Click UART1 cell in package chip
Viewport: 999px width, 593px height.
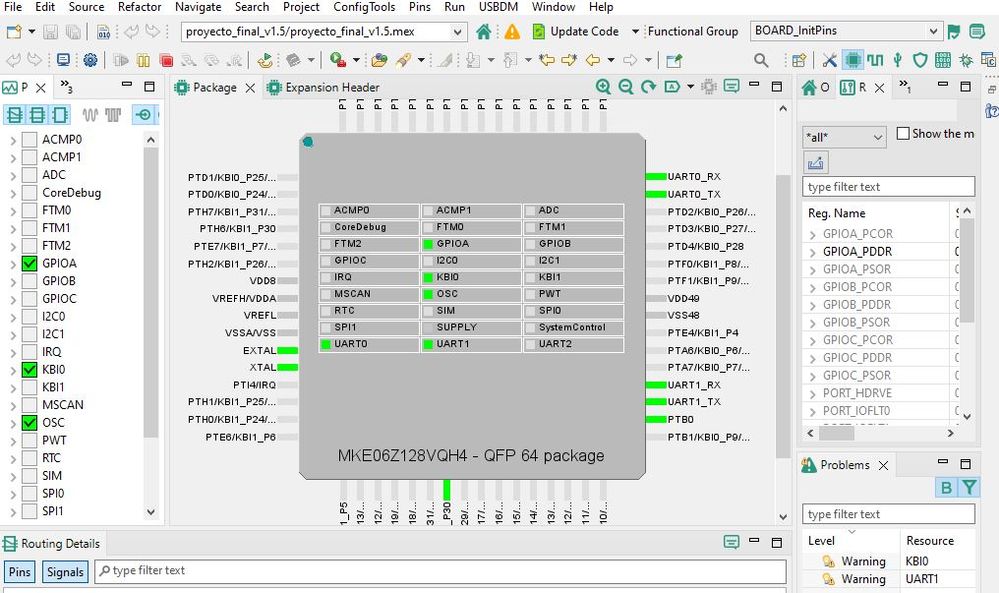[x=471, y=344]
